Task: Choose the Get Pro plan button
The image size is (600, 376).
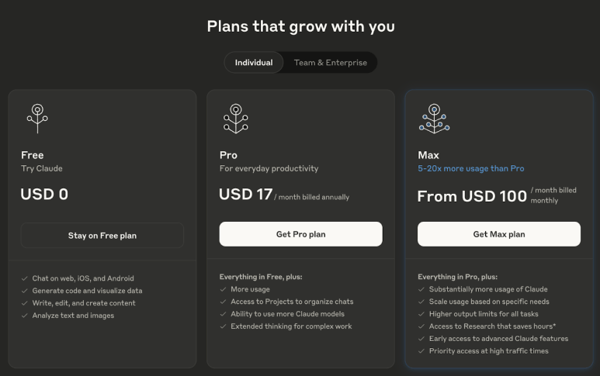Action: [x=301, y=234]
